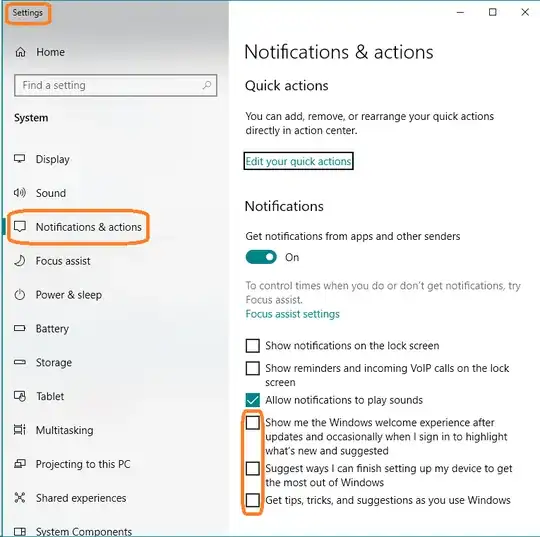Click the Shared experiences icon
The image size is (540, 537).
pyautogui.click(x=20, y=498)
